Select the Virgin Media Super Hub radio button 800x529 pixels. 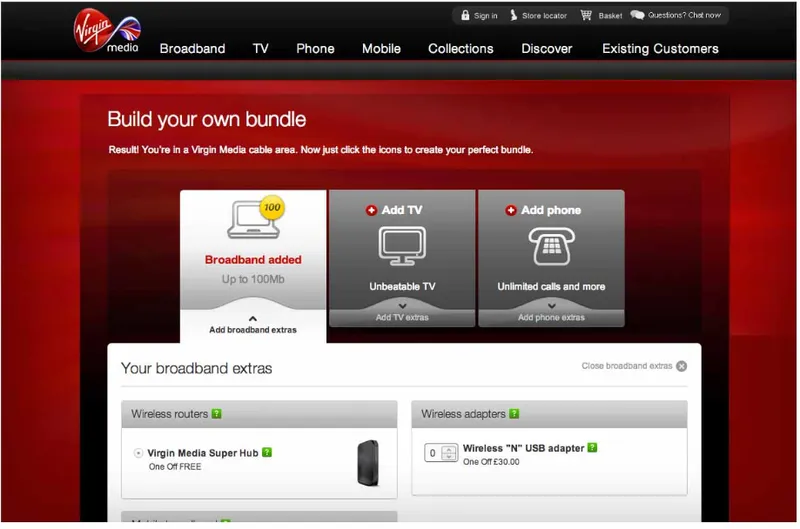point(138,453)
